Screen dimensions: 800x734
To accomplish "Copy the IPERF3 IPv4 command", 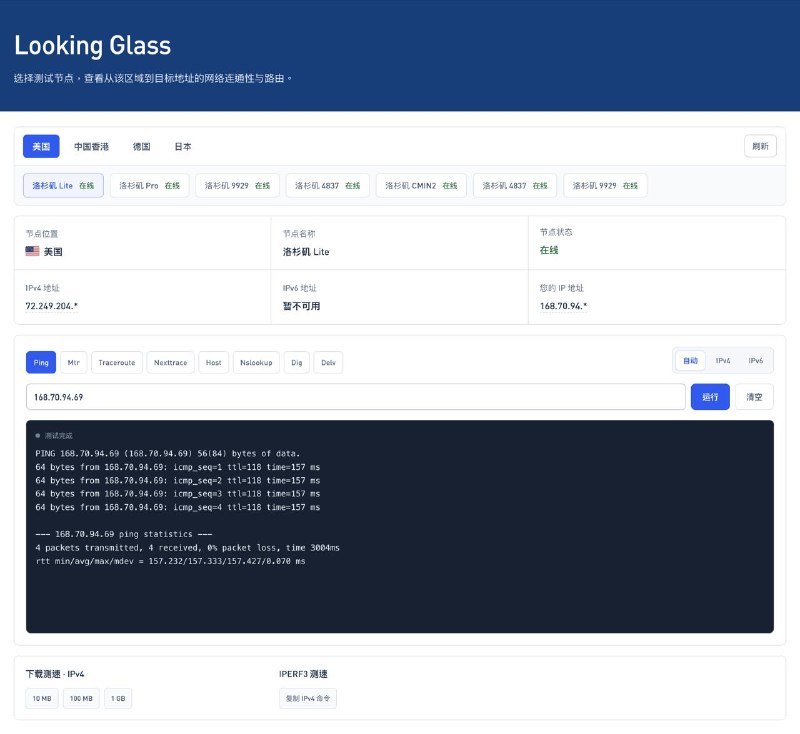I will point(308,698).
